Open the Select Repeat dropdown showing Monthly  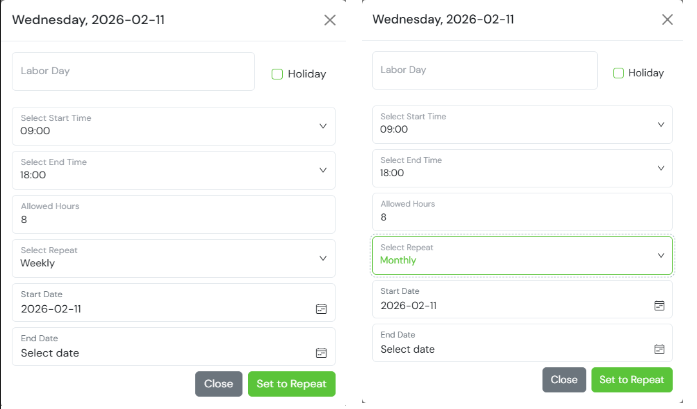(522, 255)
